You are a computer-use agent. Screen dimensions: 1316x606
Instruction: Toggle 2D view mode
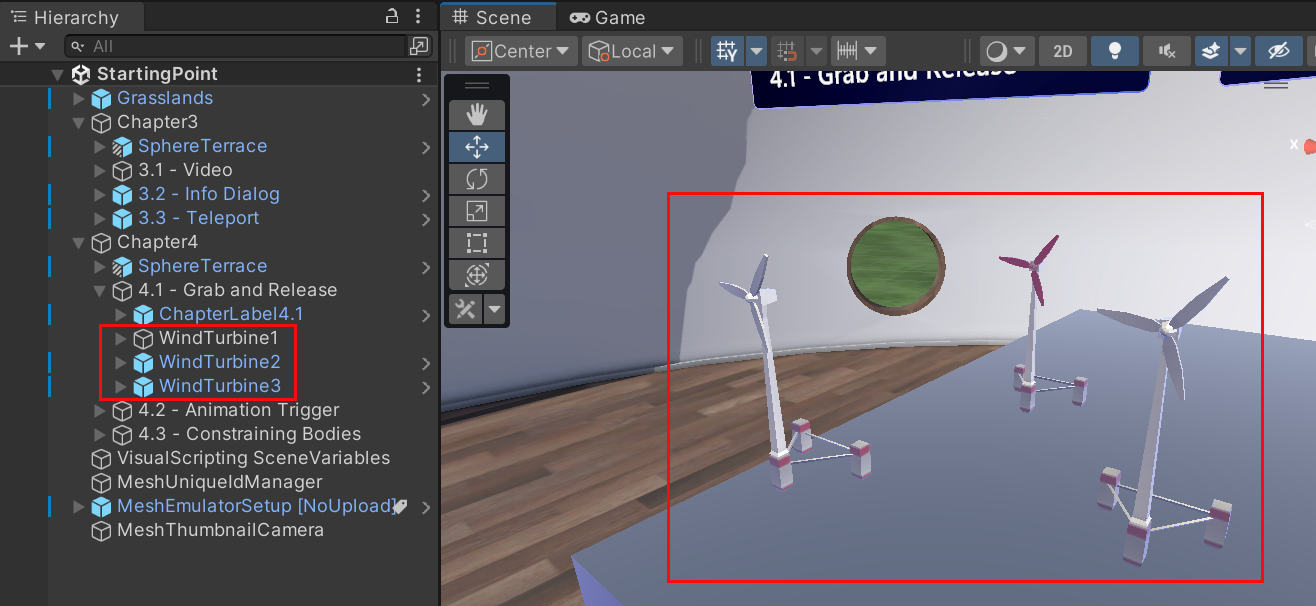click(x=1063, y=51)
